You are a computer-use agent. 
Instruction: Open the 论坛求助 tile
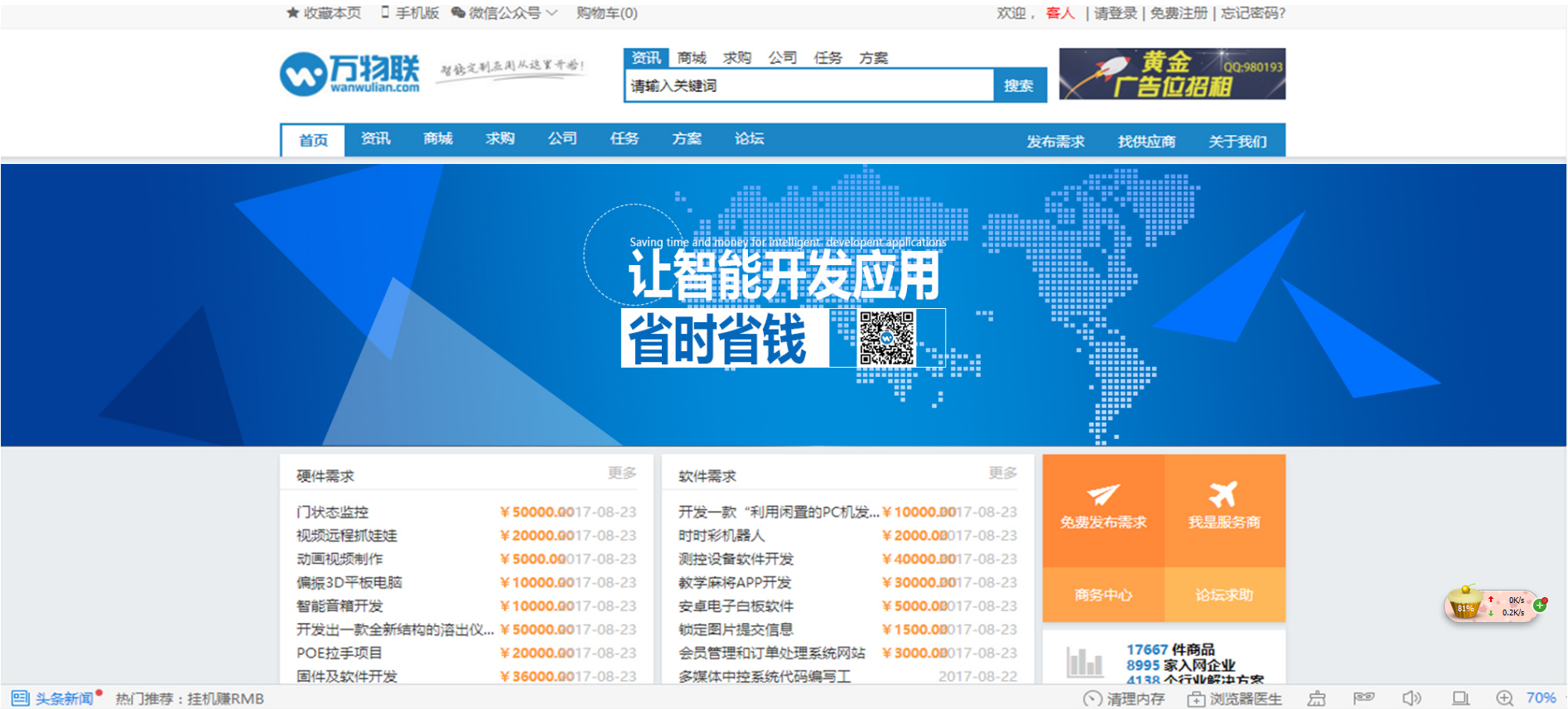click(x=1225, y=595)
